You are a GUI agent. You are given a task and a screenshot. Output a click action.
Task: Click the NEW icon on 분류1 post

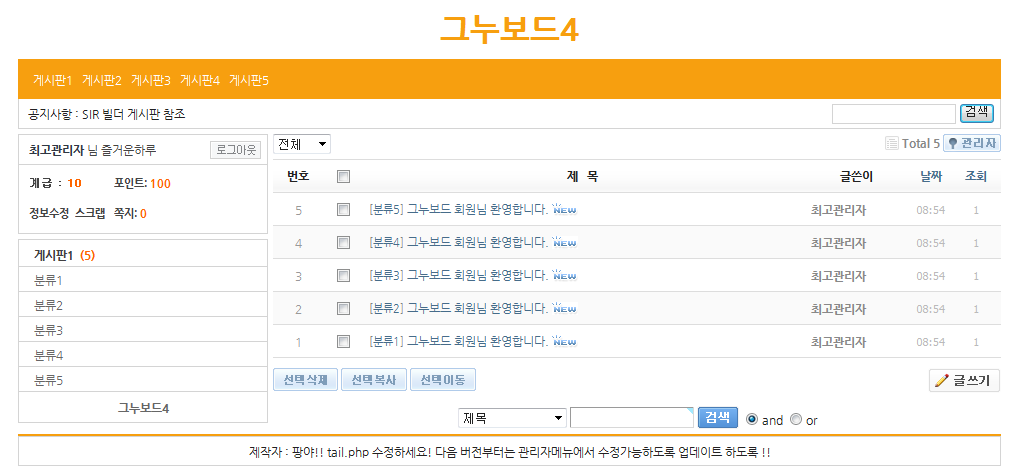pyautogui.click(x=565, y=341)
